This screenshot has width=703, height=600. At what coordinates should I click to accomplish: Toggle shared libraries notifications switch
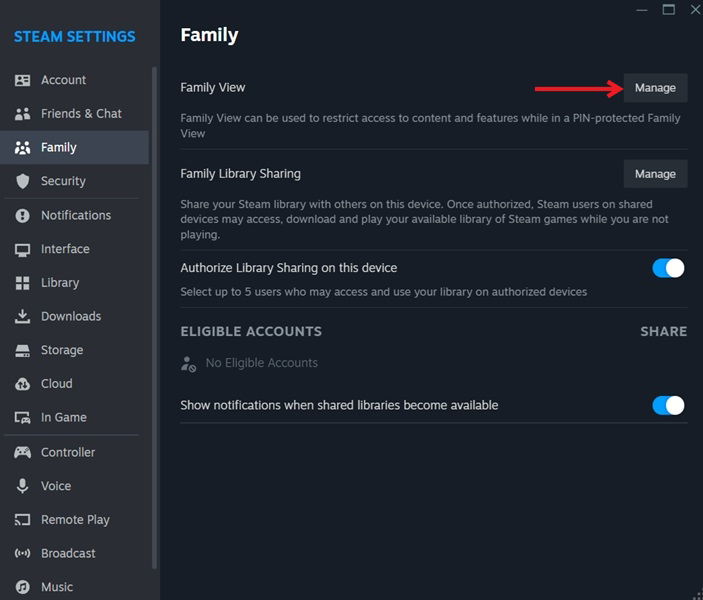tap(668, 405)
